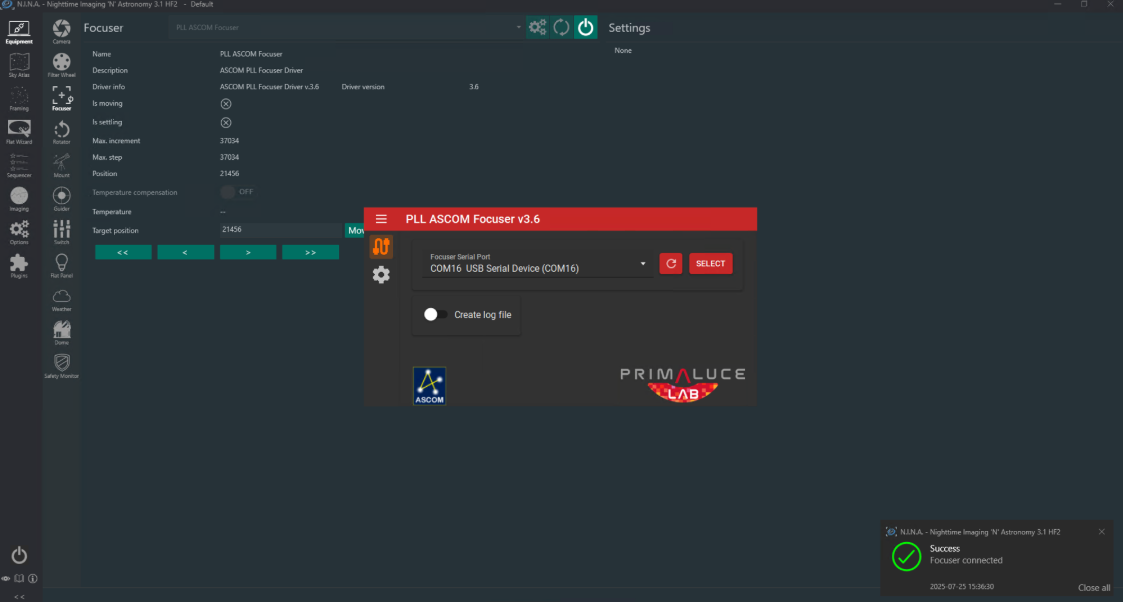
Task: Select the Mount telescope icon
Action: [62, 165]
